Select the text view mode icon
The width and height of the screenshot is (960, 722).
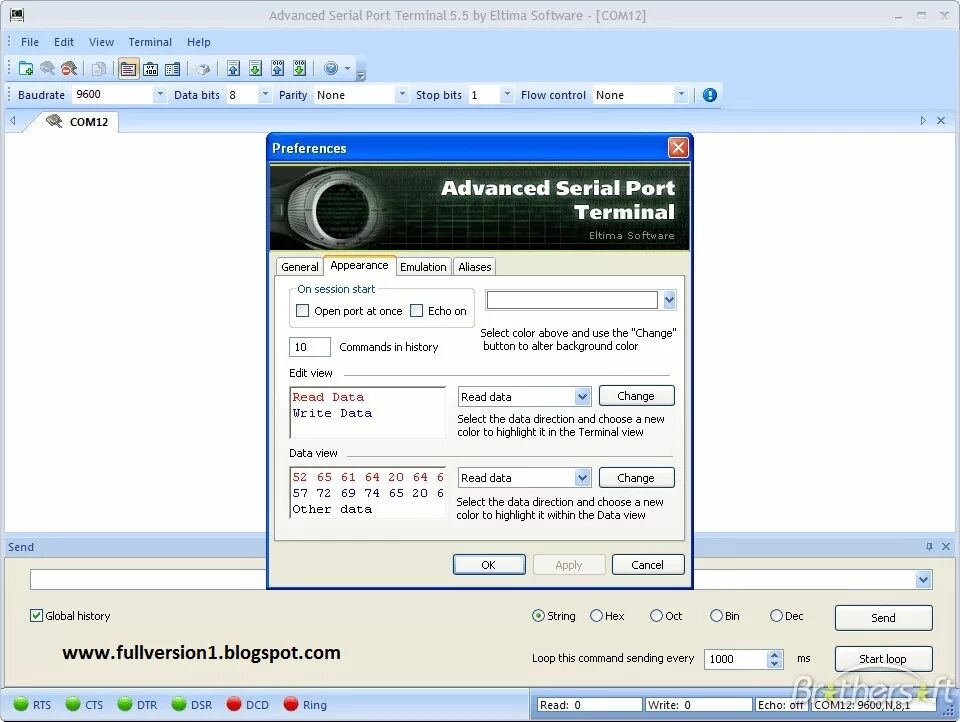click(x=128, y=69)
